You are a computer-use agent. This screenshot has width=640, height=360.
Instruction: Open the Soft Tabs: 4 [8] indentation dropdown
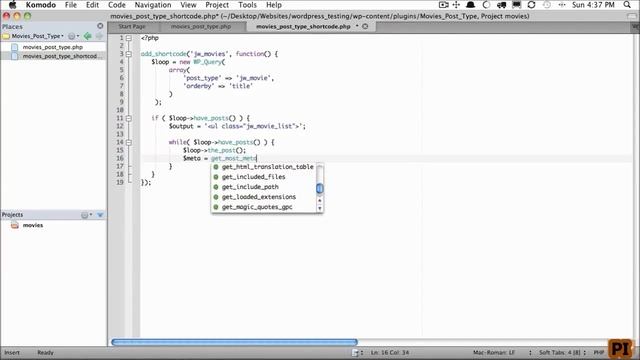562,353
